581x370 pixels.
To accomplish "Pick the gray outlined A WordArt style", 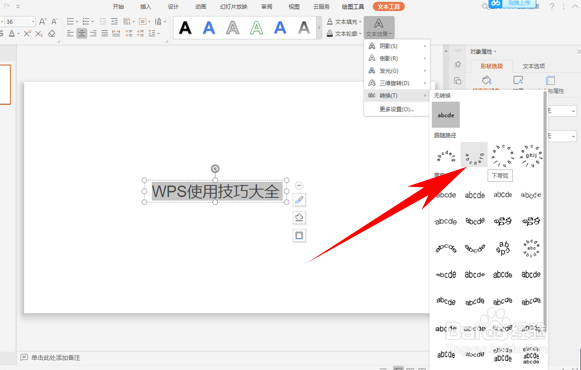I will [233, 28].
